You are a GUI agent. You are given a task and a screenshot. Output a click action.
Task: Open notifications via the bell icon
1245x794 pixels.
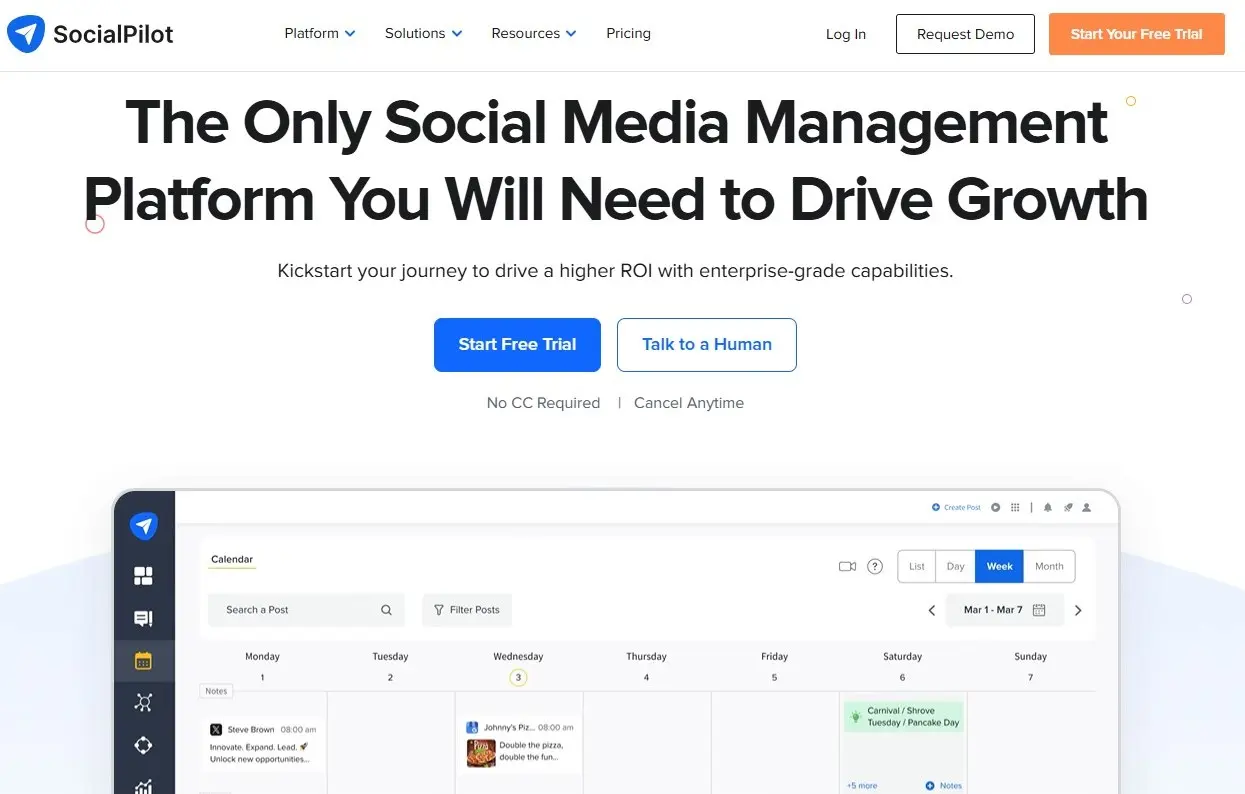point(1047,507)
